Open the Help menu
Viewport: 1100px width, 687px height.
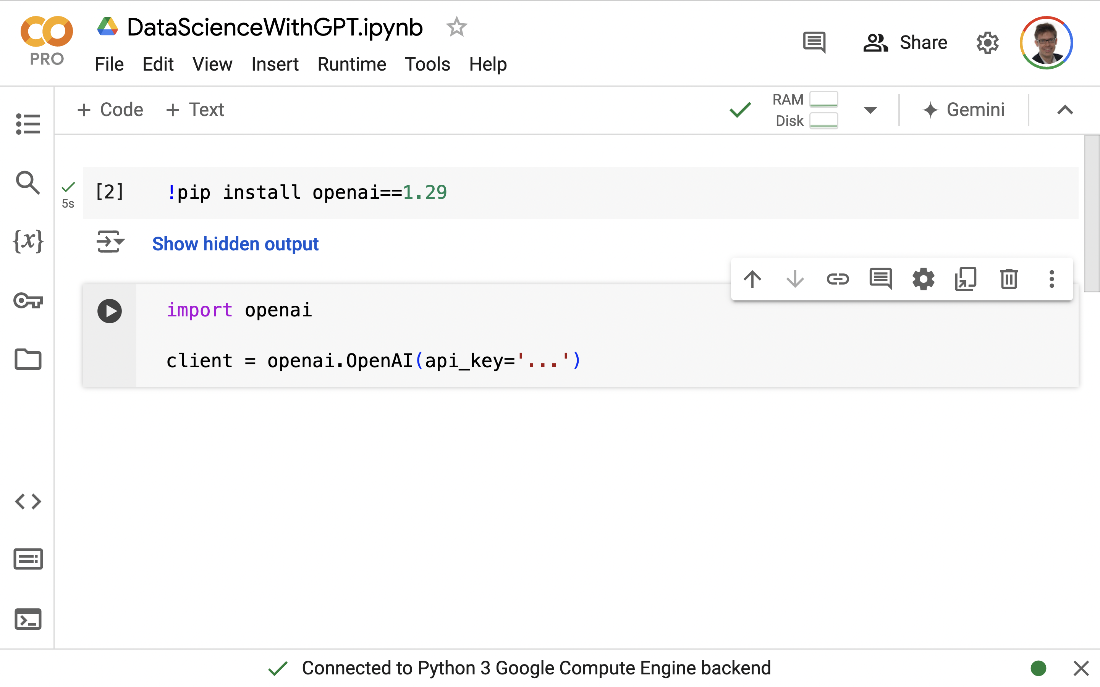pos(488,65)
